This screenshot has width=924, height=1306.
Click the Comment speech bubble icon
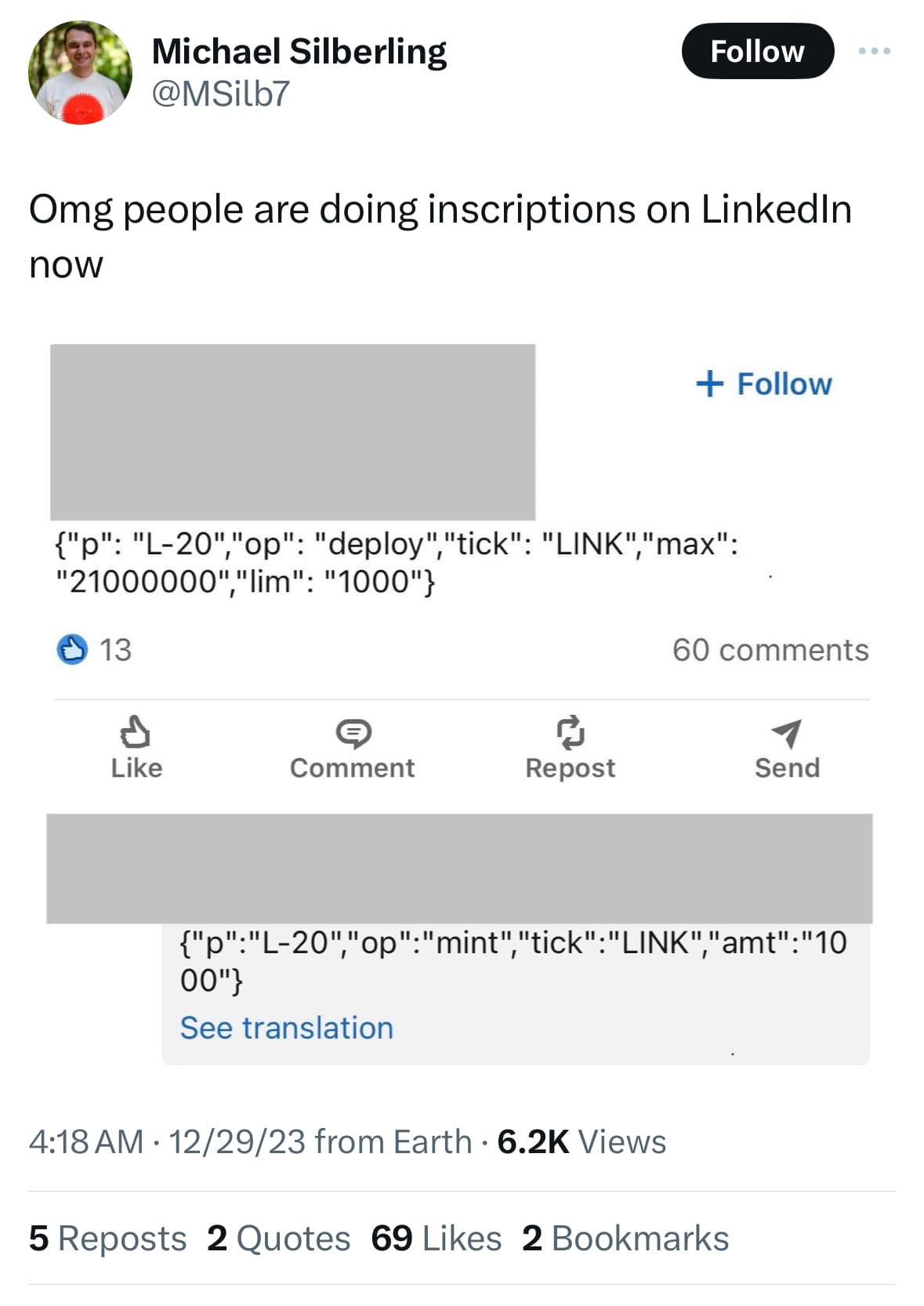353,733
